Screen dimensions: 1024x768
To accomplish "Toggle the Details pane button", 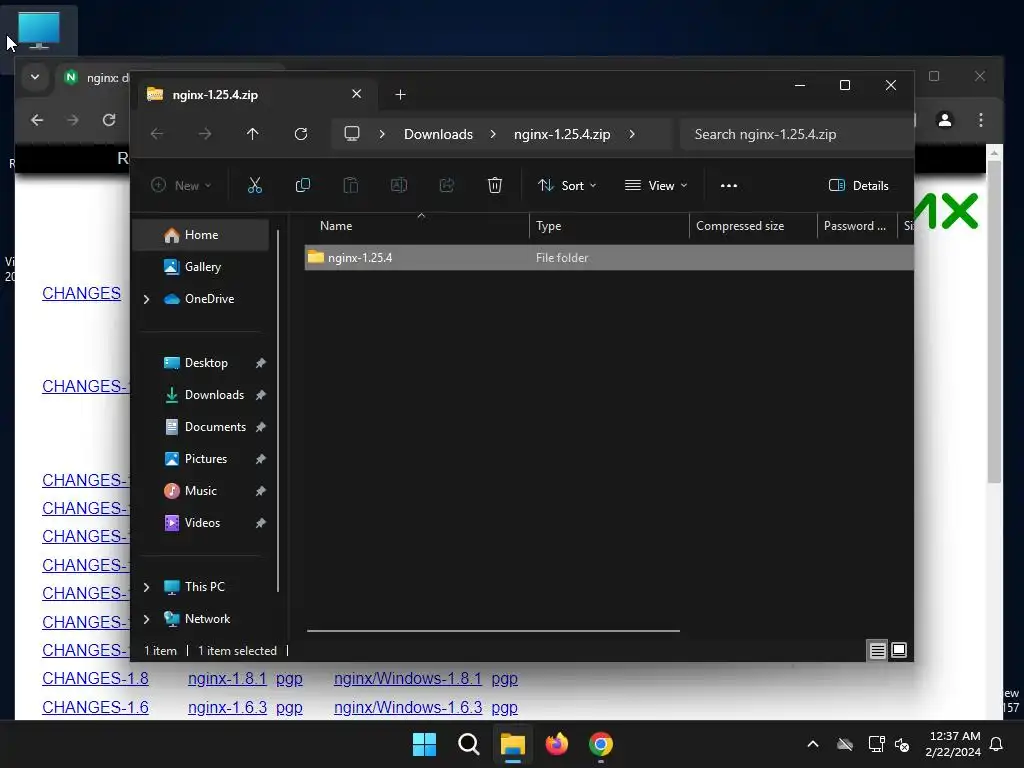I will 858,185.
